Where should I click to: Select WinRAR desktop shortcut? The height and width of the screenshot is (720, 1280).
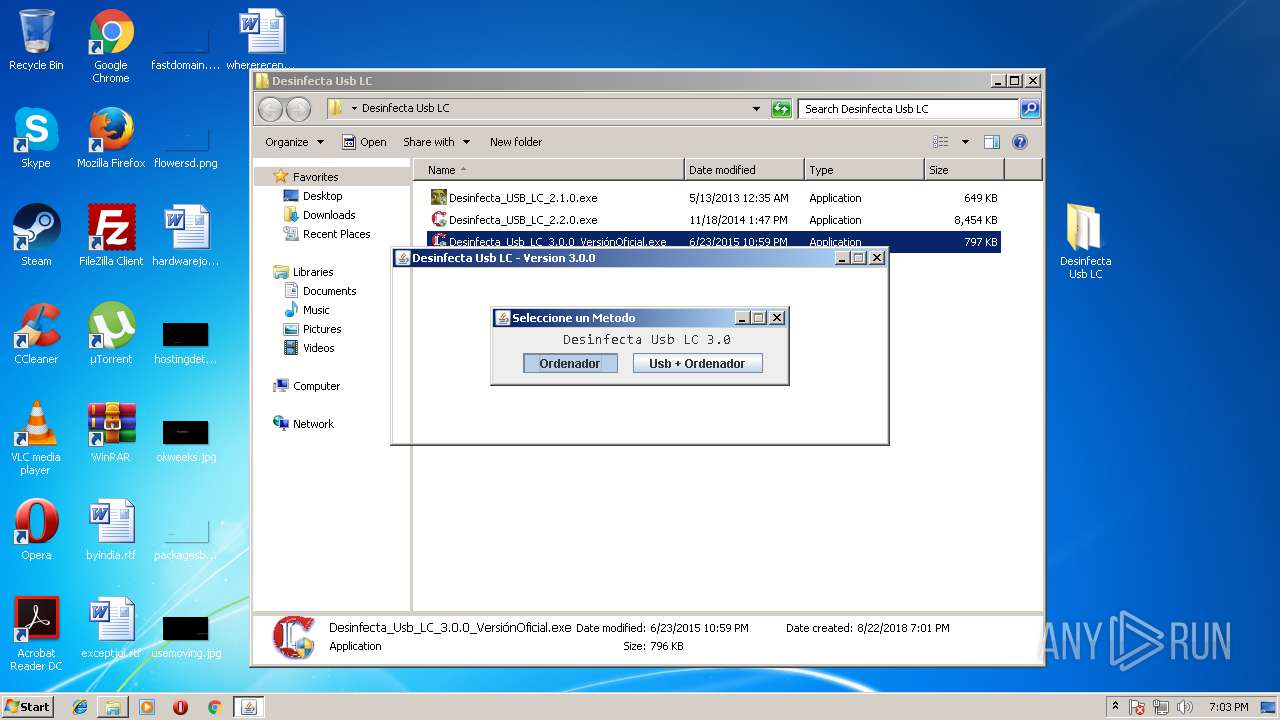[111, 432]
